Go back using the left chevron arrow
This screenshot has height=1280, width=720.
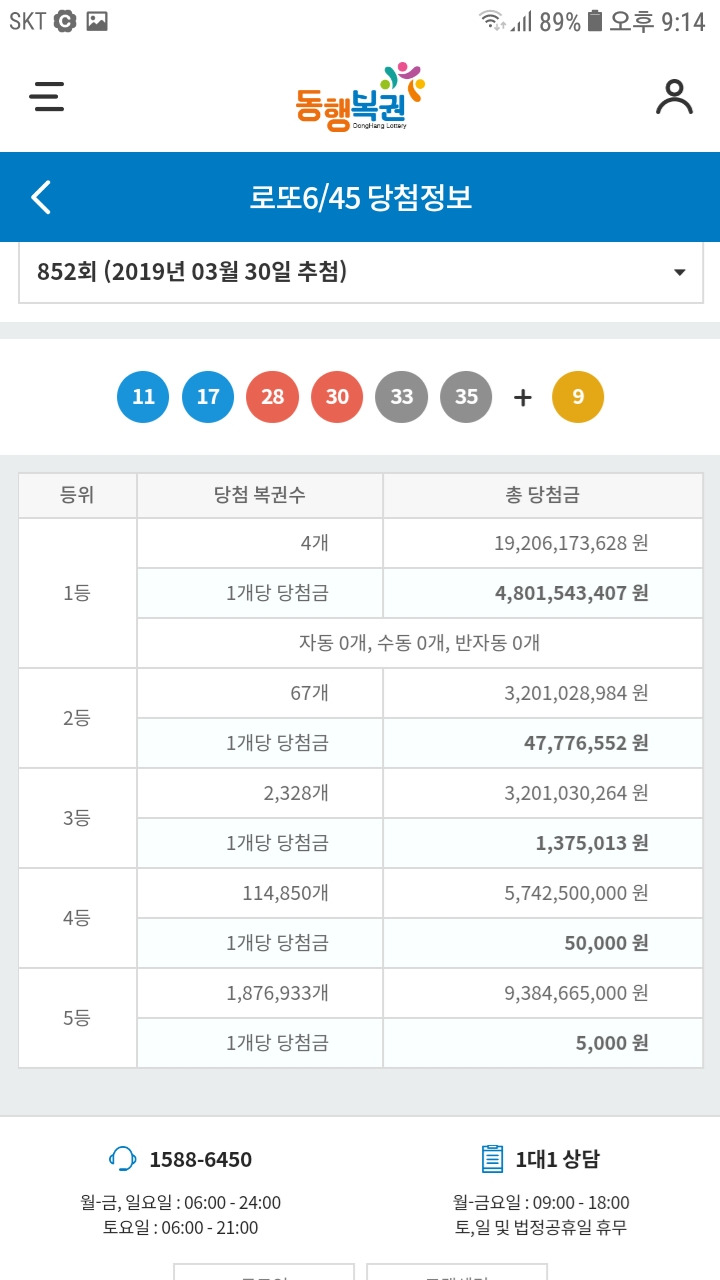click(41, 197)
